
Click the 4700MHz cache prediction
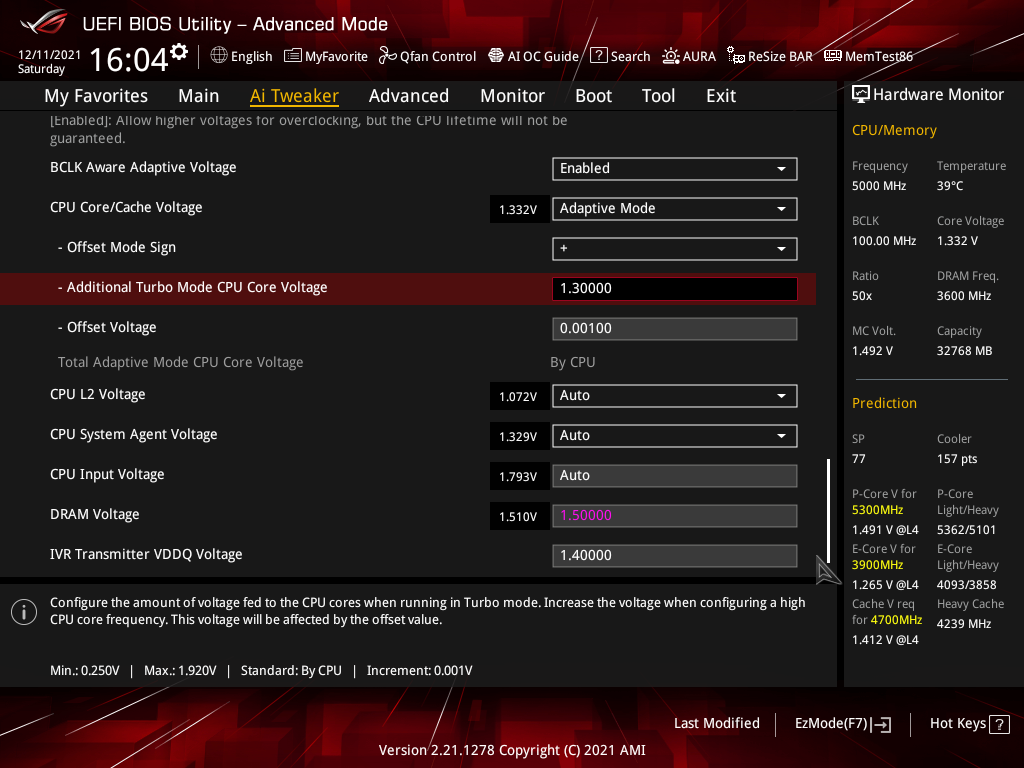tap(896, 620)
